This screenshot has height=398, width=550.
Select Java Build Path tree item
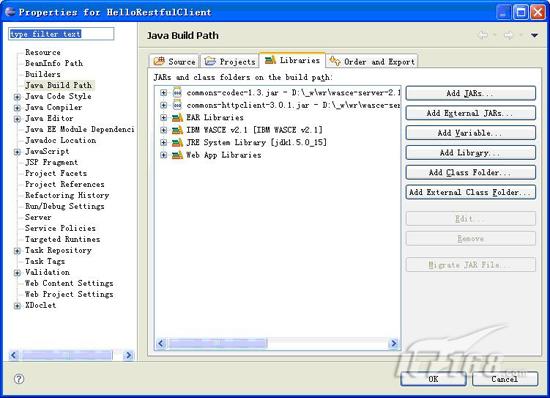(x=59, y=85)
